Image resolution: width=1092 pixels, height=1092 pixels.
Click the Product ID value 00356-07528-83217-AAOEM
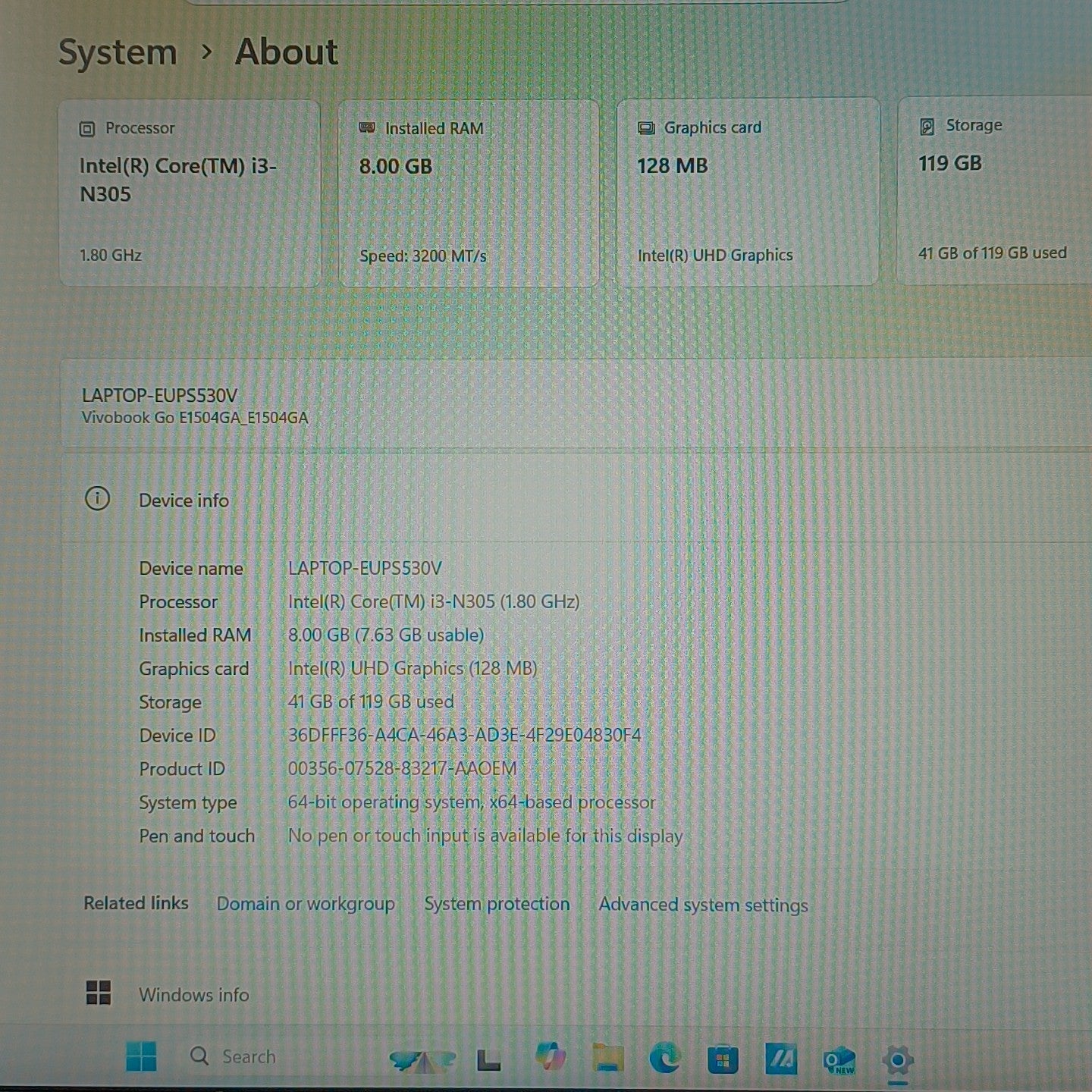[402, 768]
